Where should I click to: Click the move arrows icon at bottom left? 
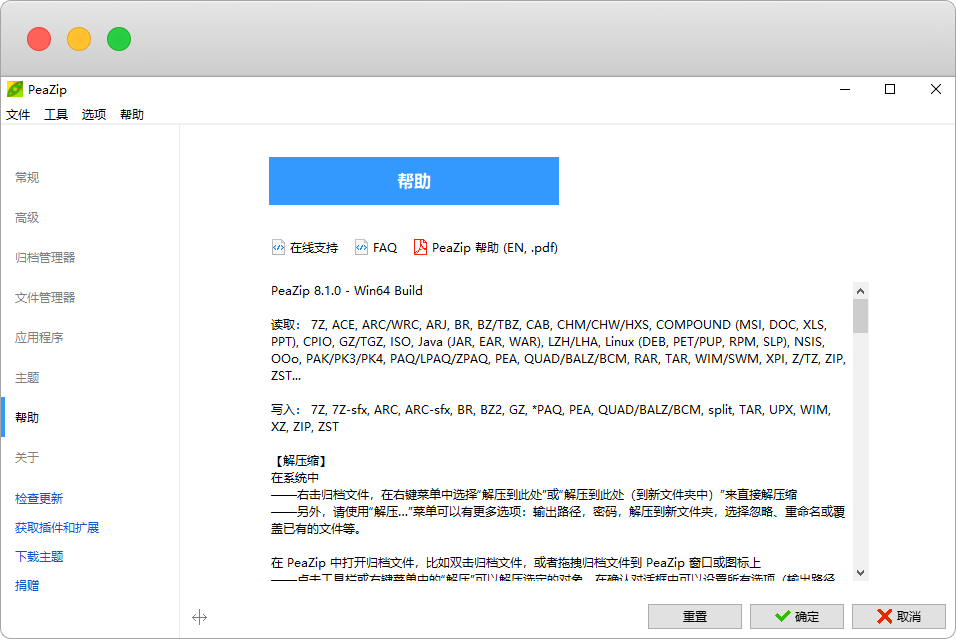199,617
